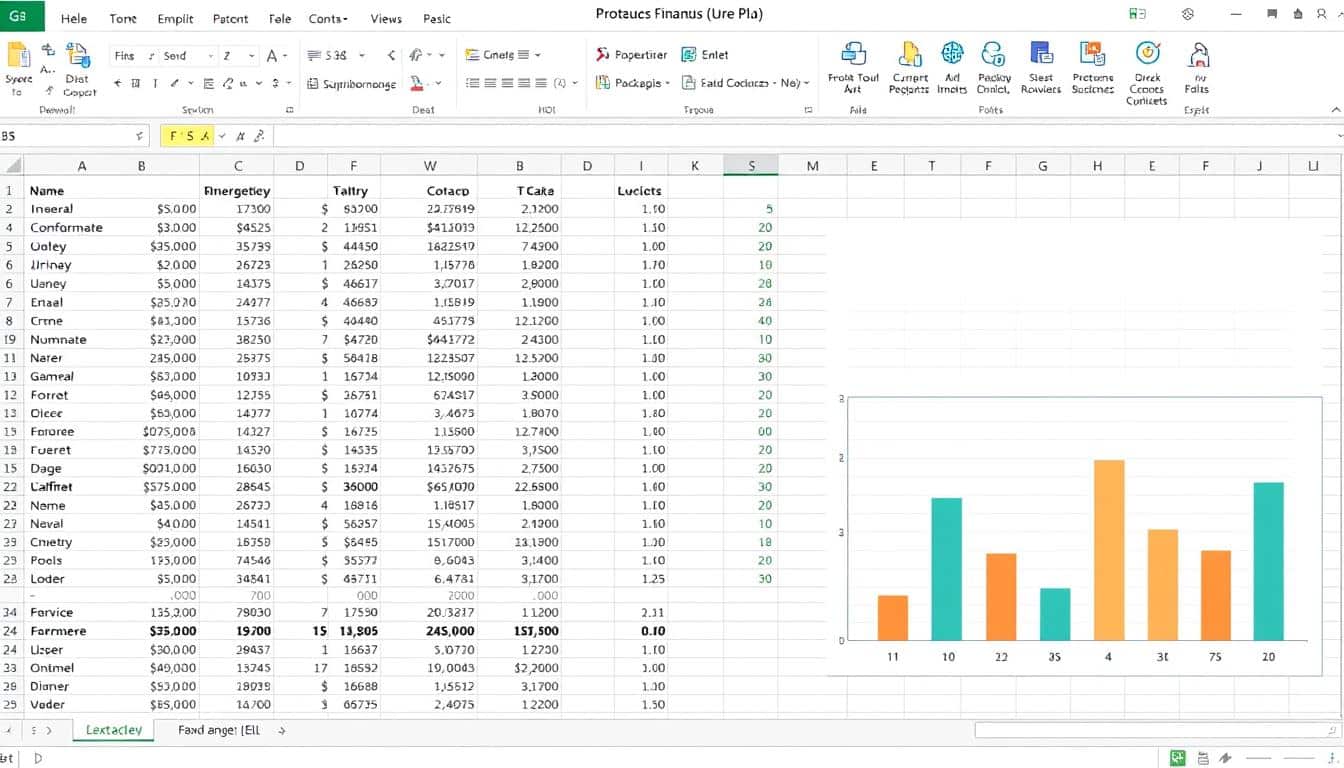
Task: Click the Eatd Cocluces document icon
Action: coord(689,83)
